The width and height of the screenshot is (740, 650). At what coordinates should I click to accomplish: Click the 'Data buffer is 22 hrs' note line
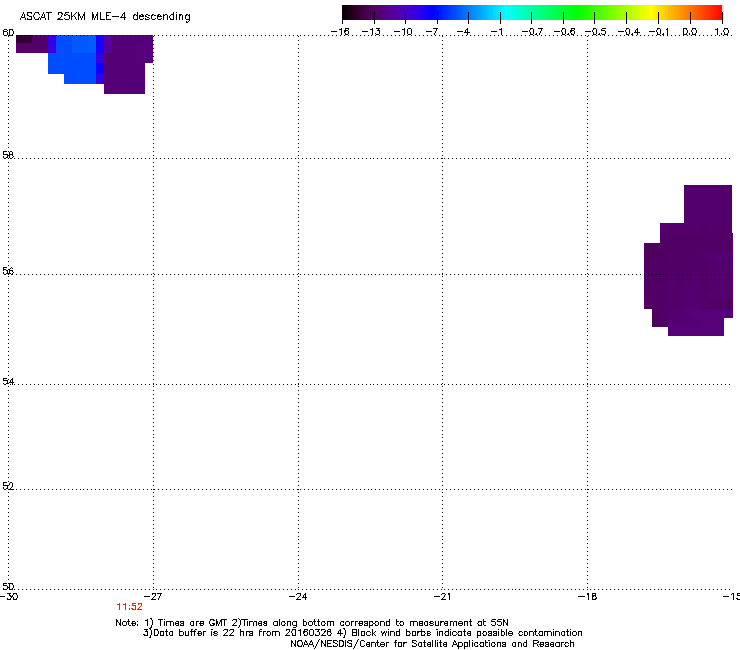click(362, 633)
